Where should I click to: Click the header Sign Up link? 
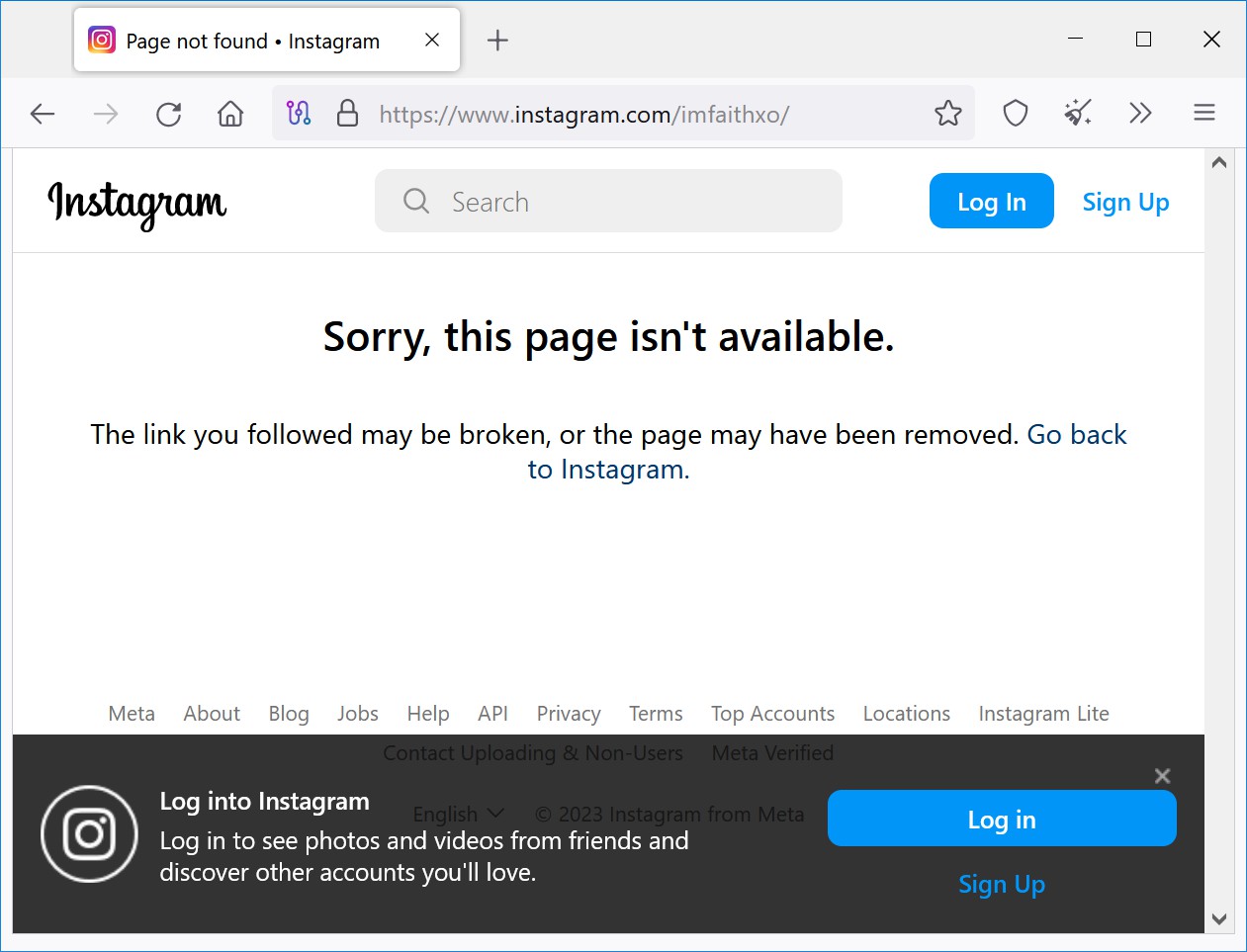[1125, 202]
